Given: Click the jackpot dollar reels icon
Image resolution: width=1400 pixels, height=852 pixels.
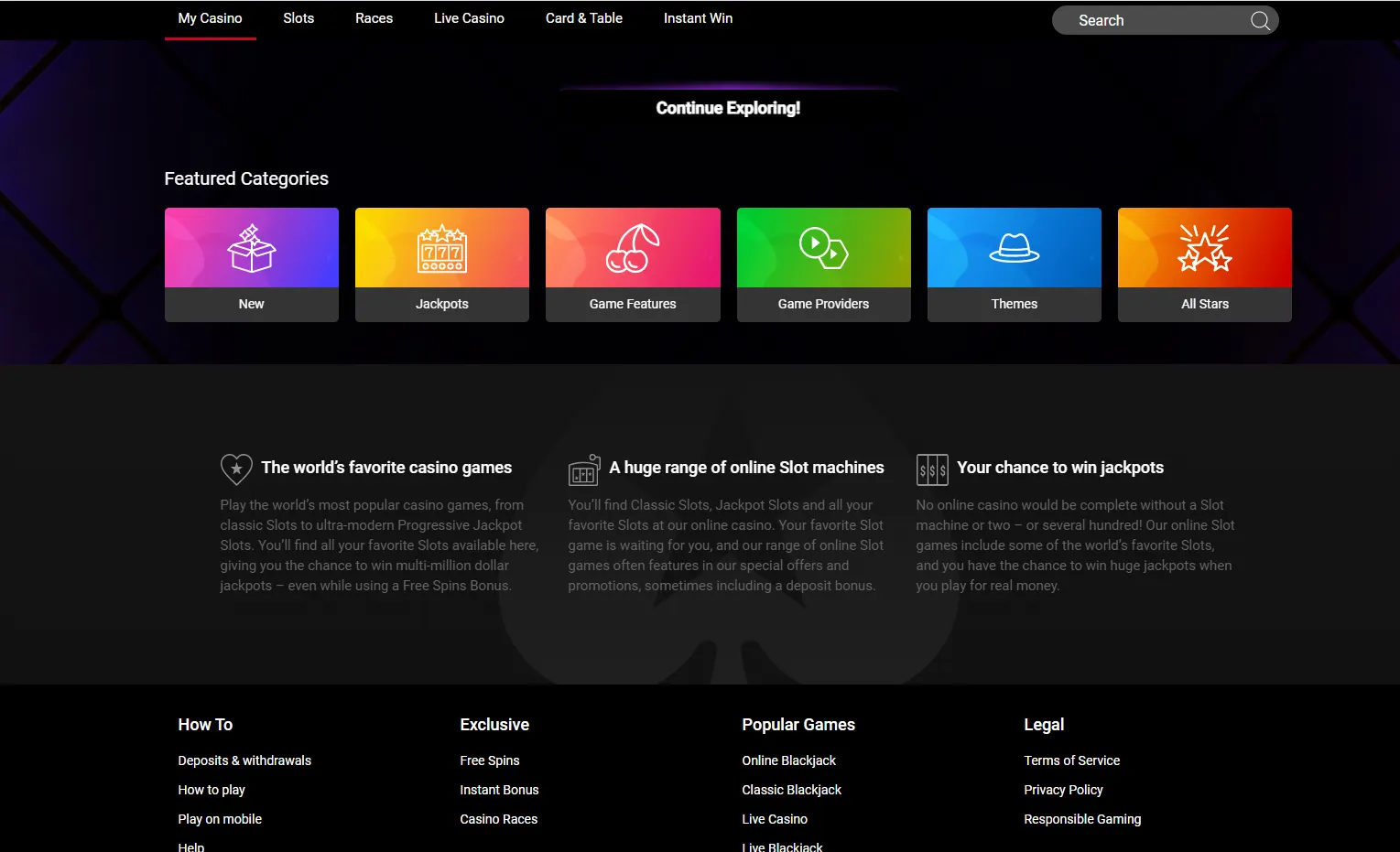Looking at the screenshot, I should coord(932,469).
